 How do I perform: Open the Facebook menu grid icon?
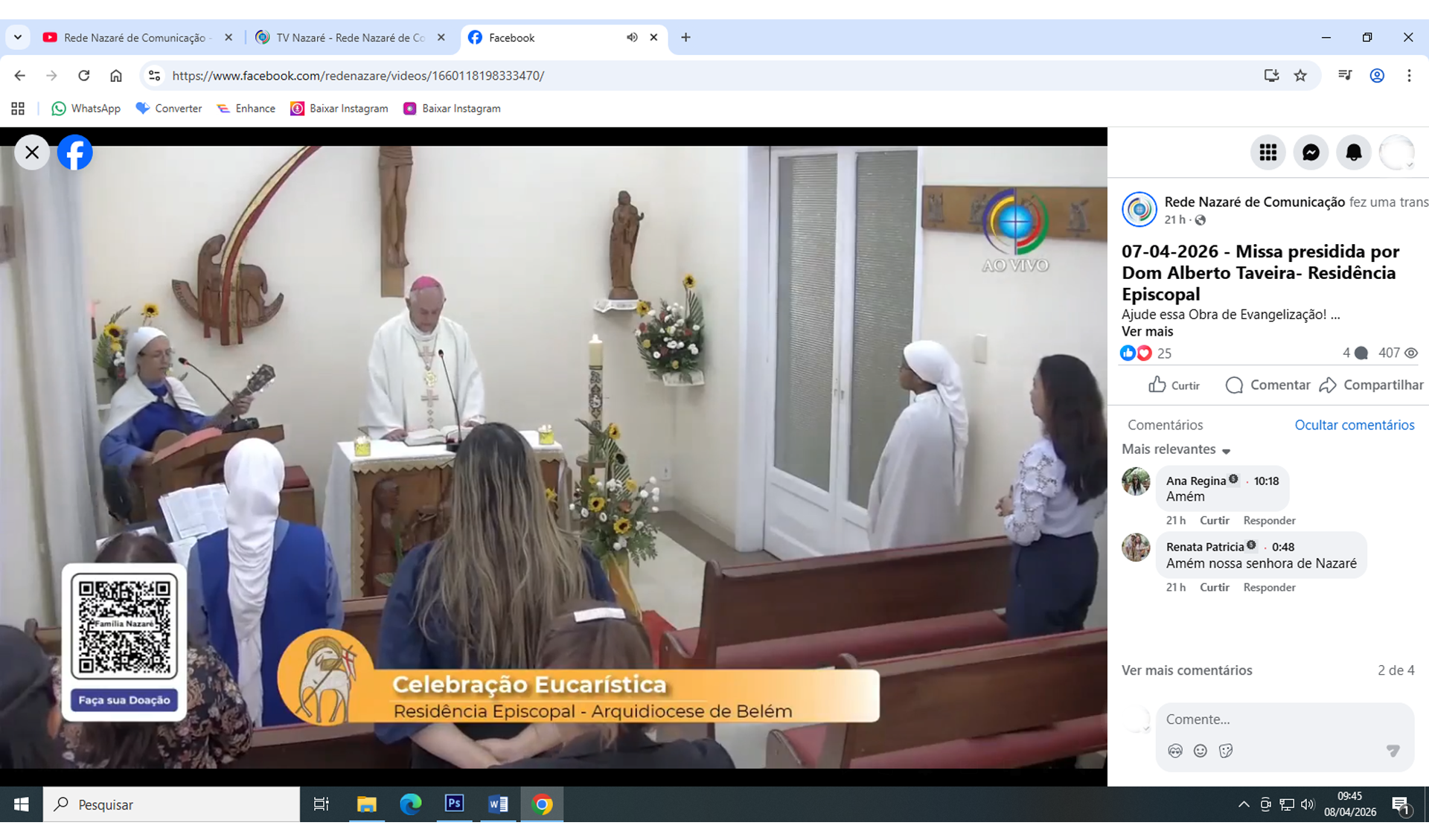(x=1267, y=153)
